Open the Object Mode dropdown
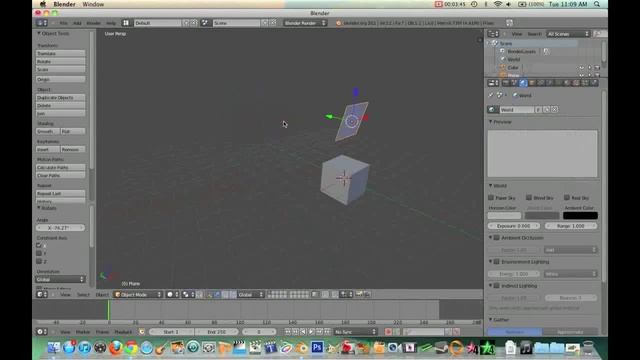Image resolution: width=640 pixels, height=360 pixels. 138,294
